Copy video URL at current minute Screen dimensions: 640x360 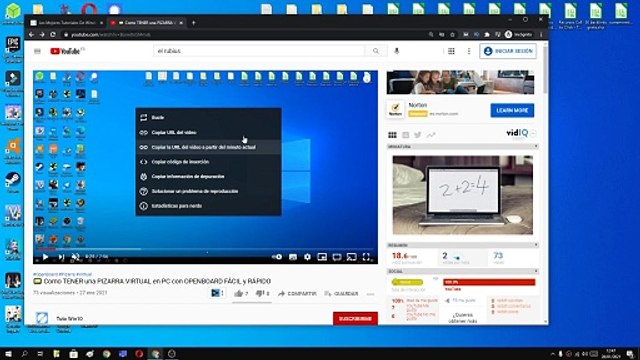(208, 147)
